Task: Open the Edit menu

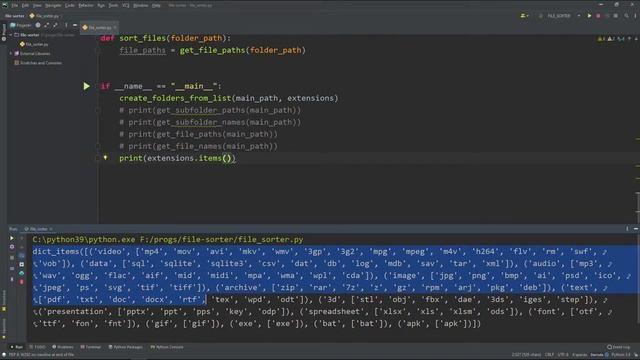Action: (25, 5)
